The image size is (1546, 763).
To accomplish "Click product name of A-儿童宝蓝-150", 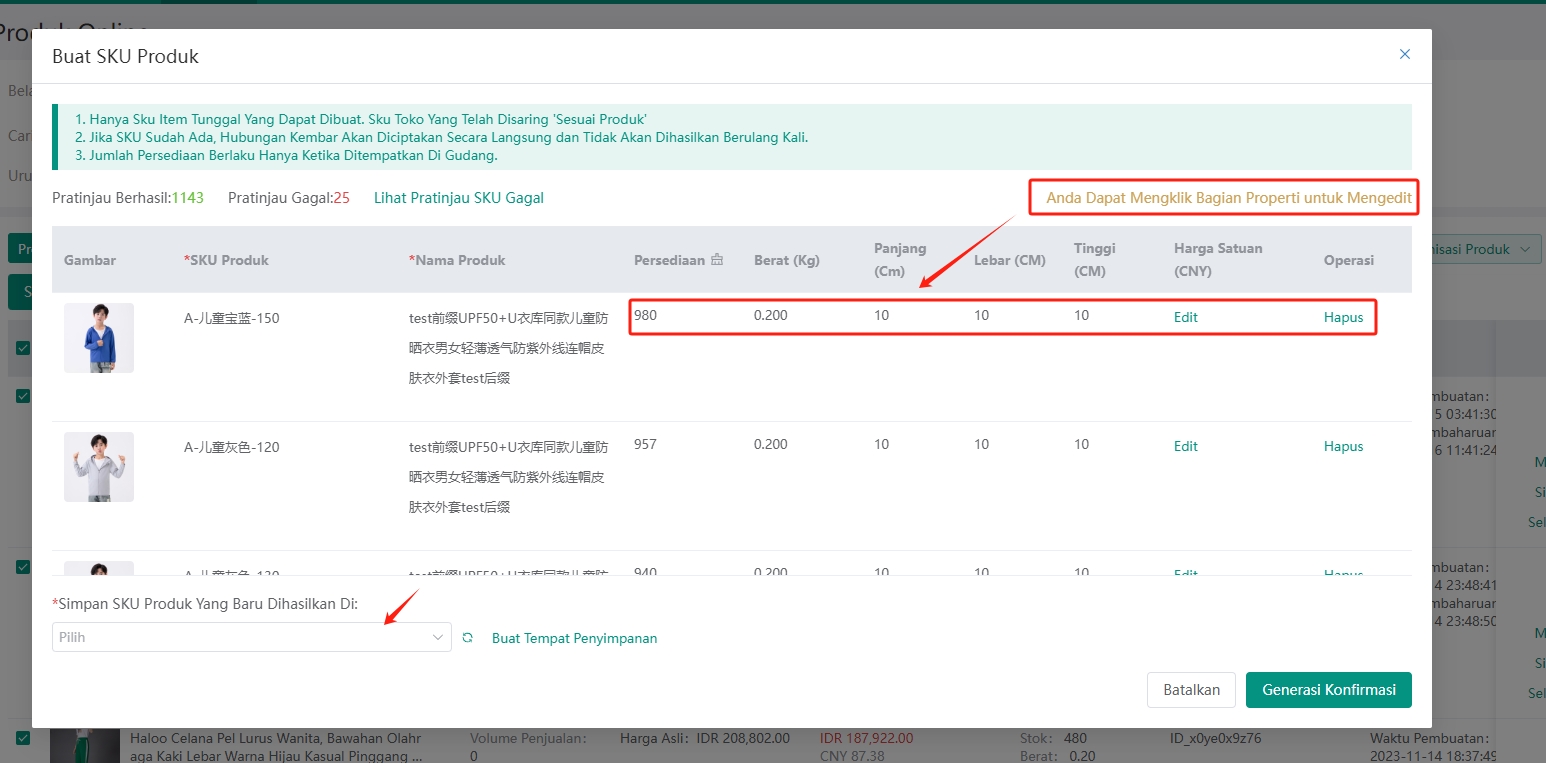I will pyautogui.click(x=508, y=348).
